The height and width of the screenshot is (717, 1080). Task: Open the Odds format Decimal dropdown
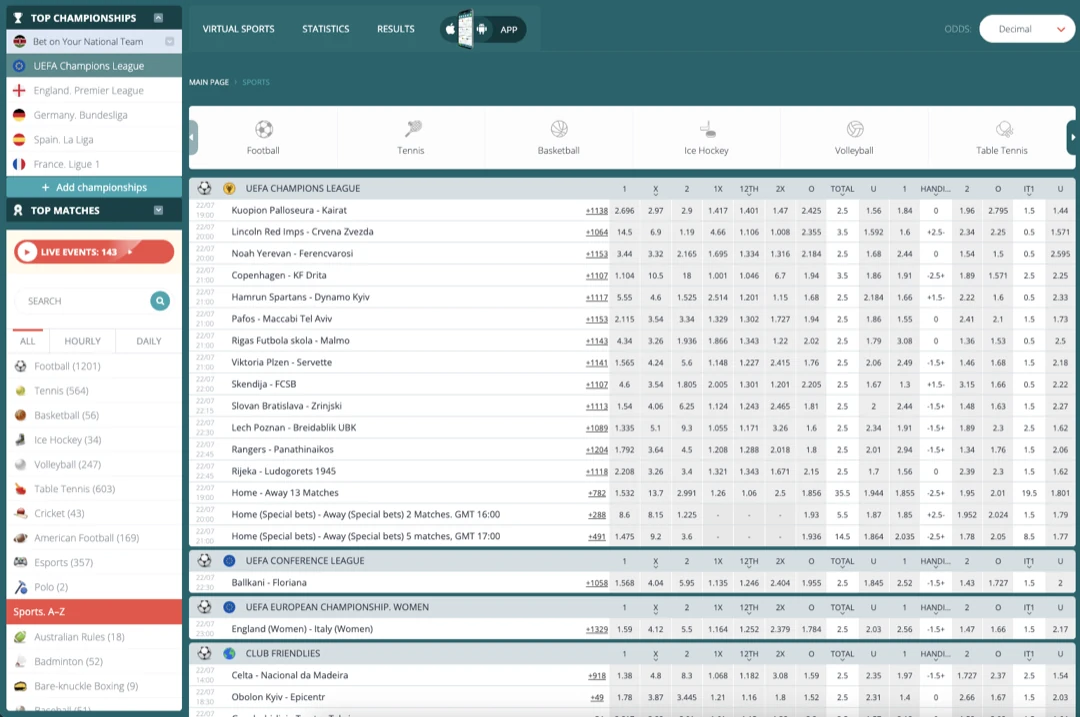click(x=1026, y=29)
